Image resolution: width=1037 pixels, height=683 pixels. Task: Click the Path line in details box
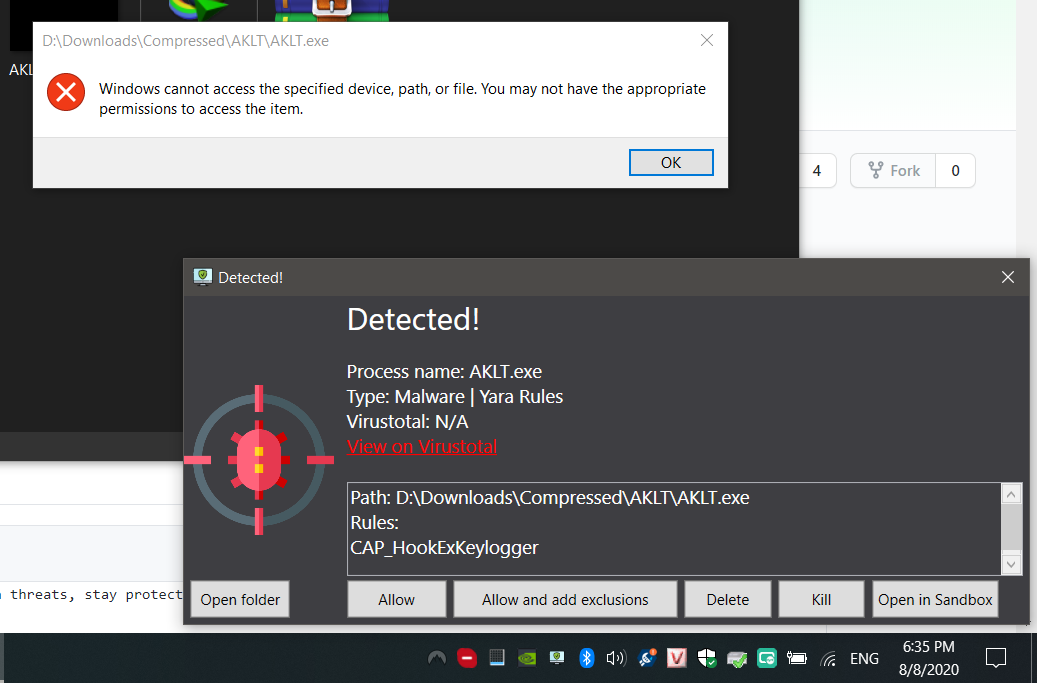click(550, 497)
